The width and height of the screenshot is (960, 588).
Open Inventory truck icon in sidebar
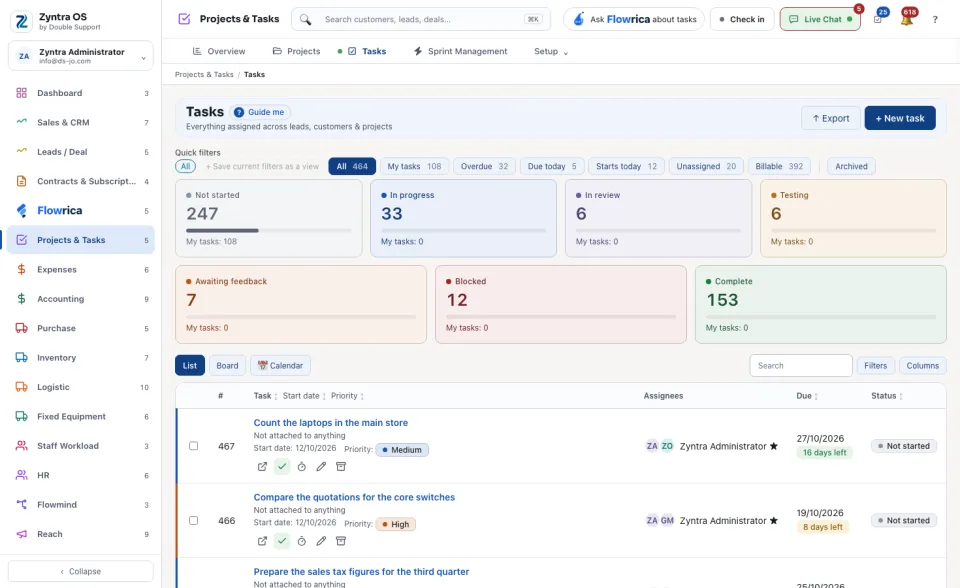[x=21, y=358]
